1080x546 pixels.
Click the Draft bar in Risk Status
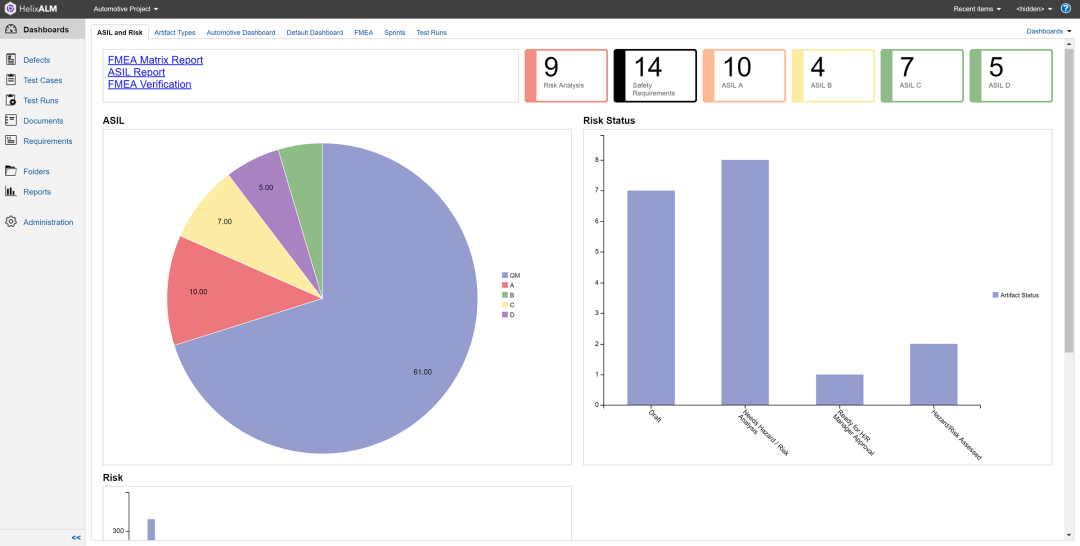pyautogui.click(x=651, y=297)
